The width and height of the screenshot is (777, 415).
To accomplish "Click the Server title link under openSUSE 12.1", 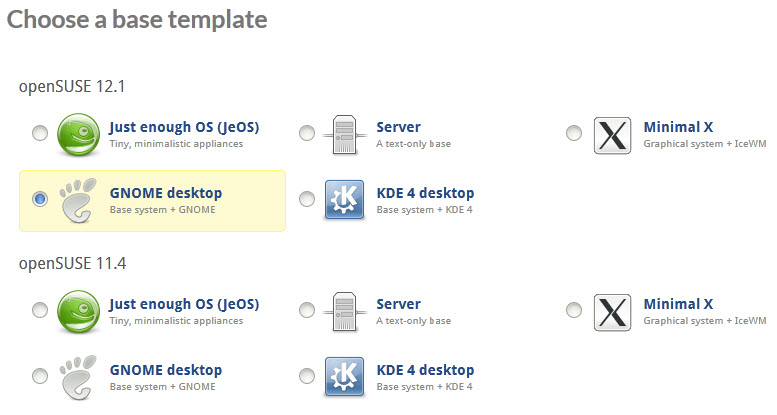I will (398, 127).
